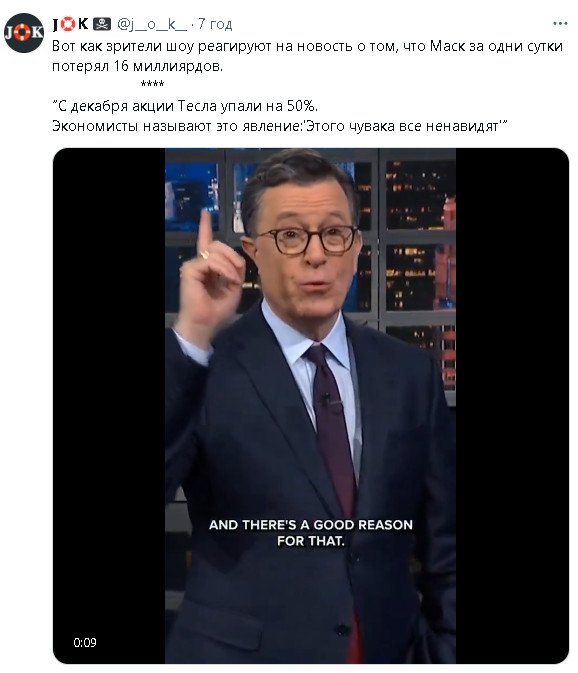Image resolution: width=578 pixels, height=673 pixels.
Task: Open the tweet via the "7 год" timestamp
Action: (x=215, y=24)
